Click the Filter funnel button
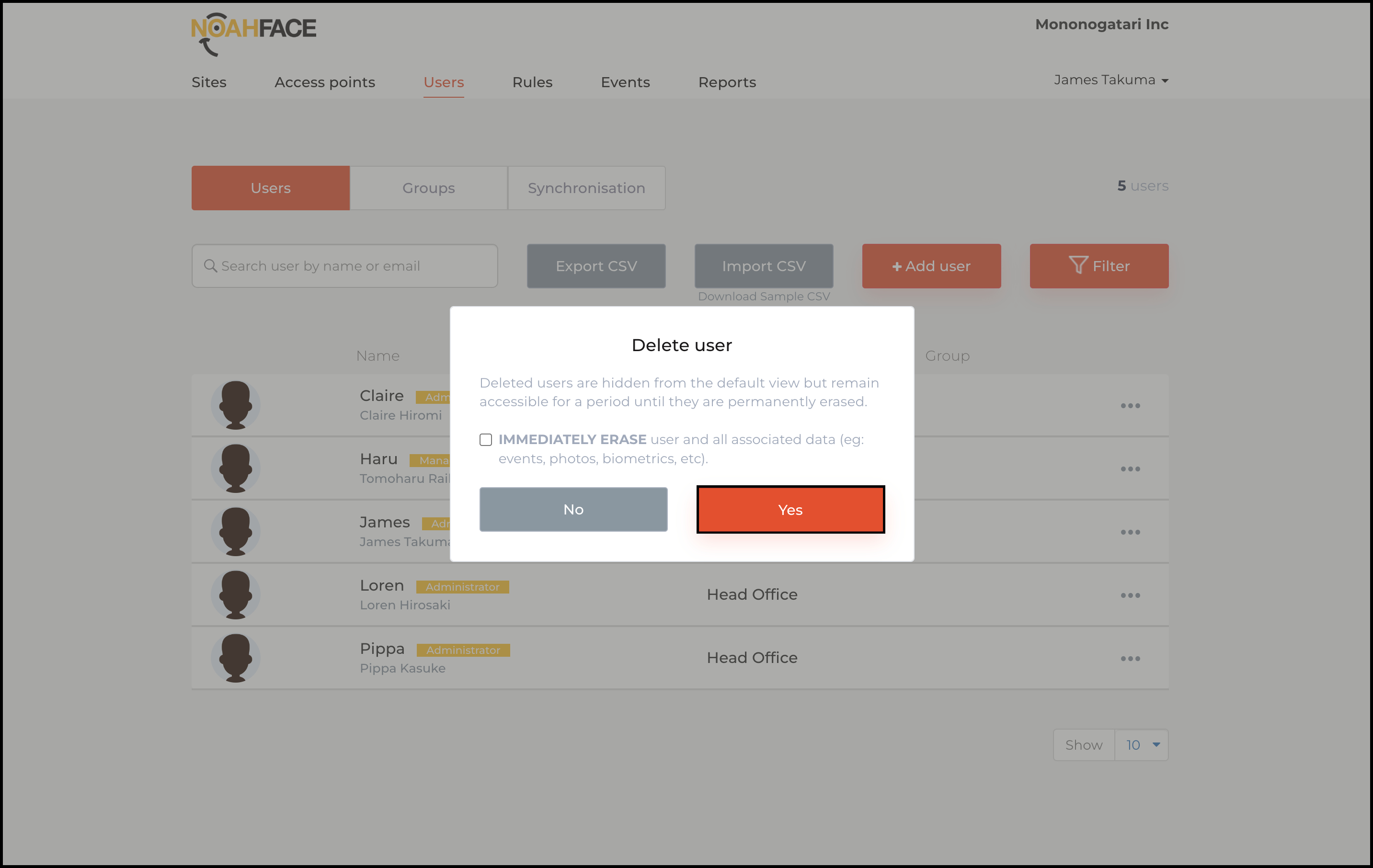This screenshot has height=868, width=1373. (1098, 266)
